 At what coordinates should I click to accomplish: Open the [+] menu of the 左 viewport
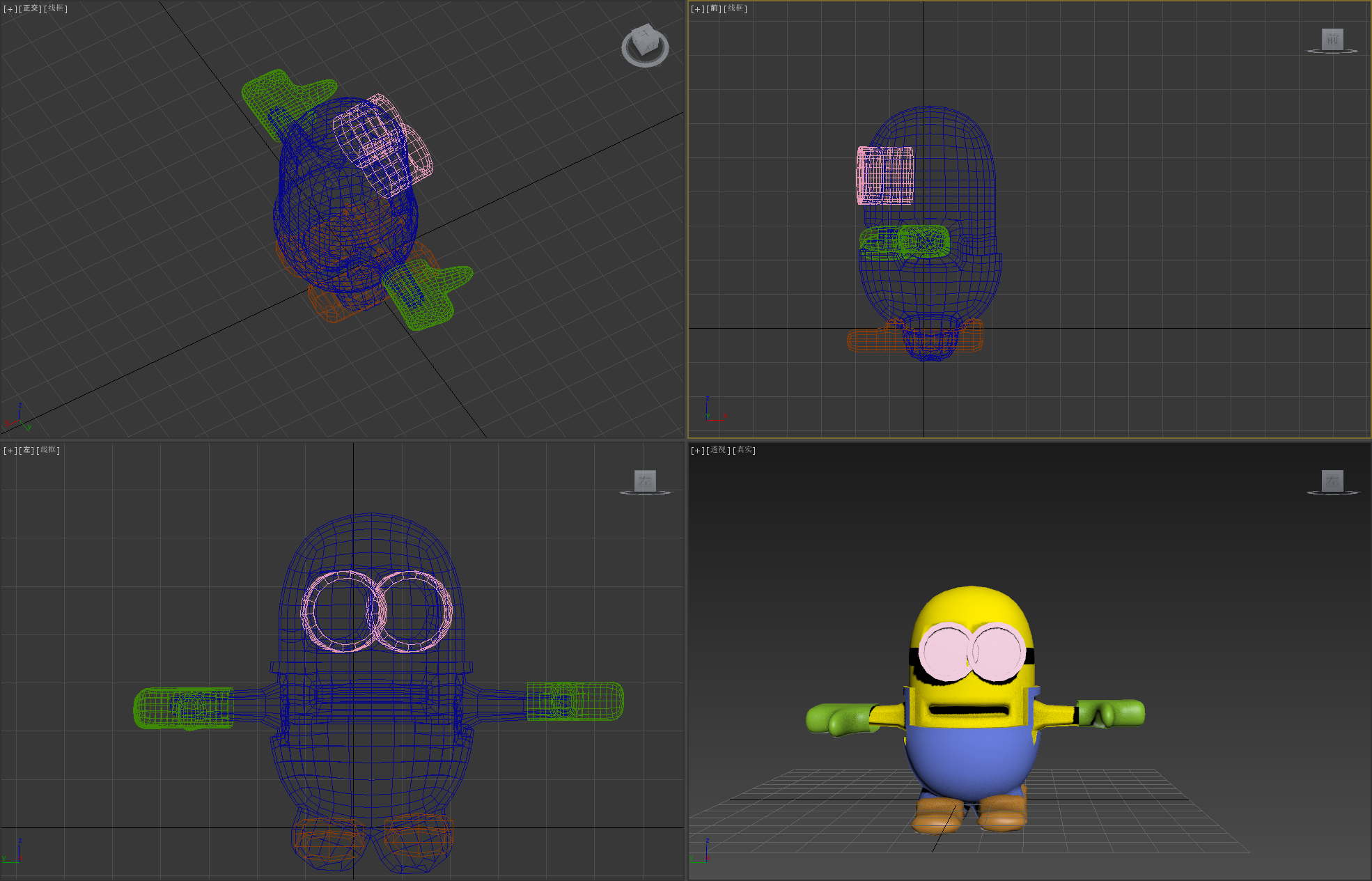point(10,451)
